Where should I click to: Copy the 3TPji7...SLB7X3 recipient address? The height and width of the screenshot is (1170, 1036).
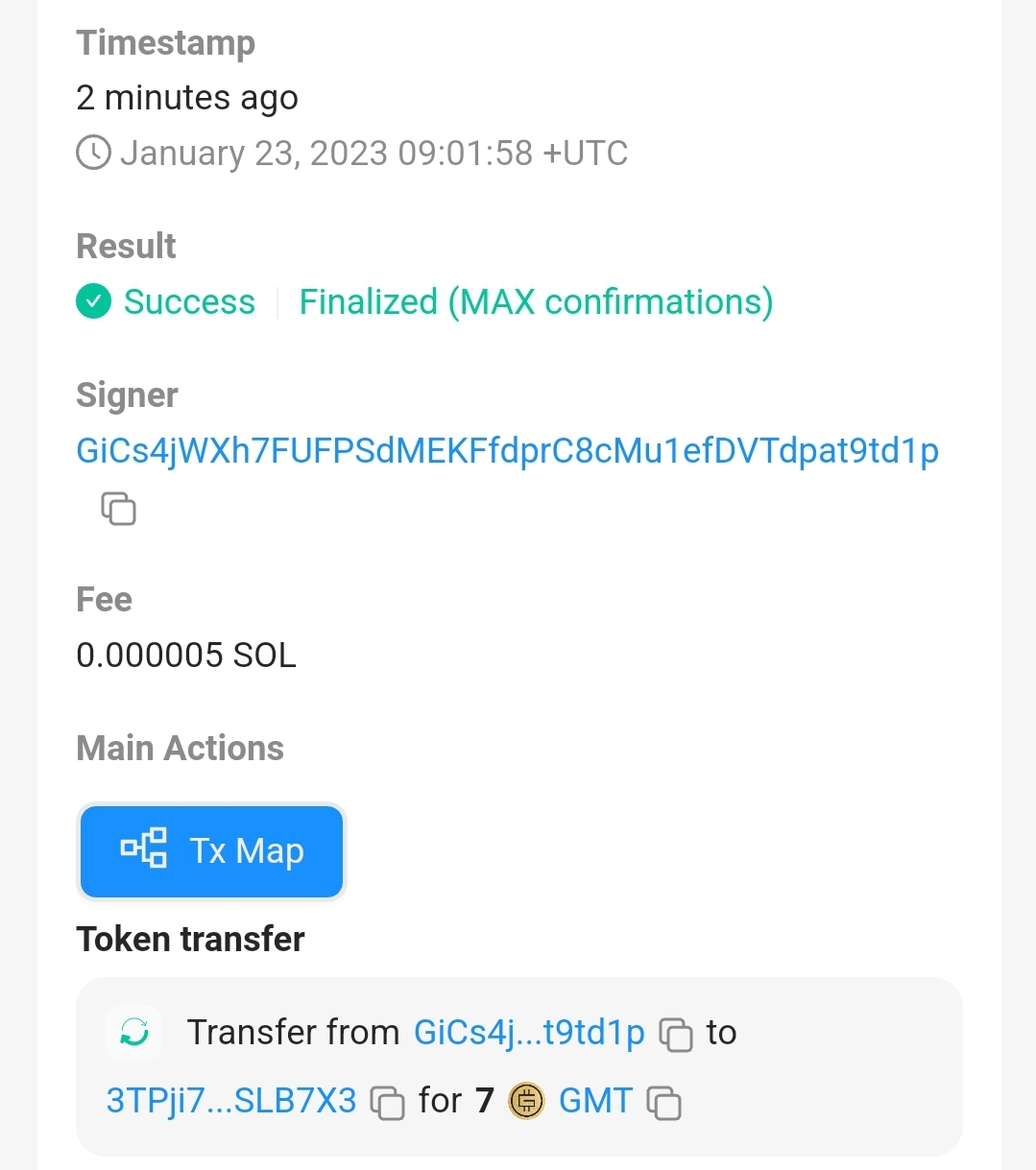click(387, 1103)
